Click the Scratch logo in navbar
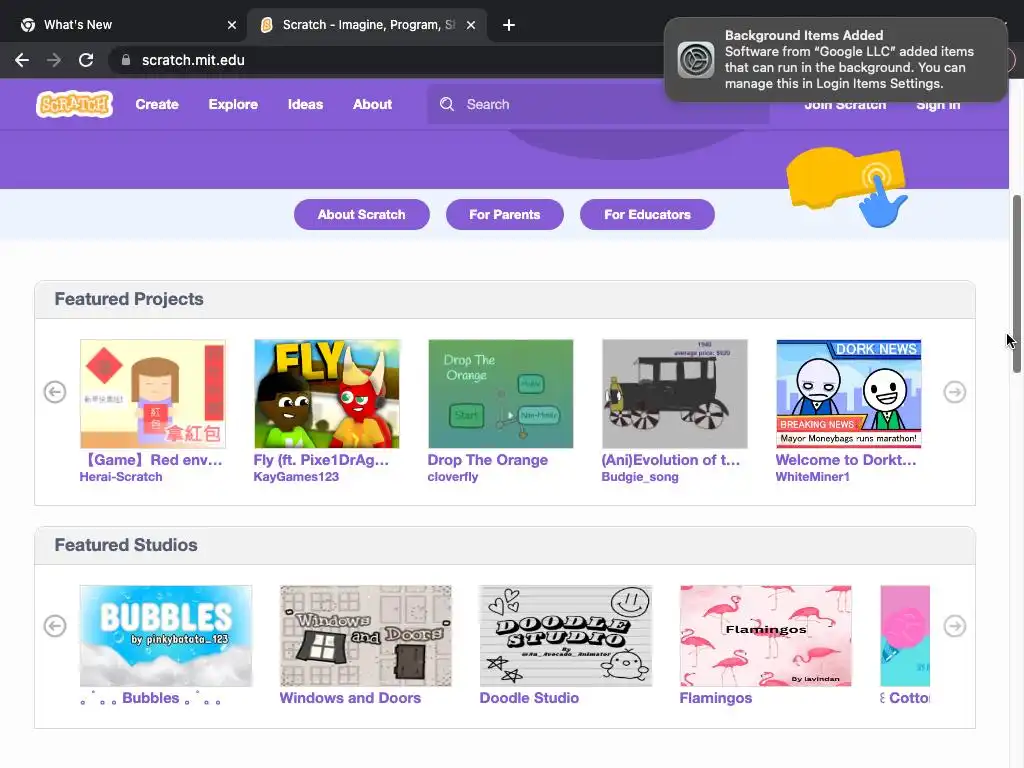Image resolution: width=1024 pixels, height=768 pixels. click(74, 104)
